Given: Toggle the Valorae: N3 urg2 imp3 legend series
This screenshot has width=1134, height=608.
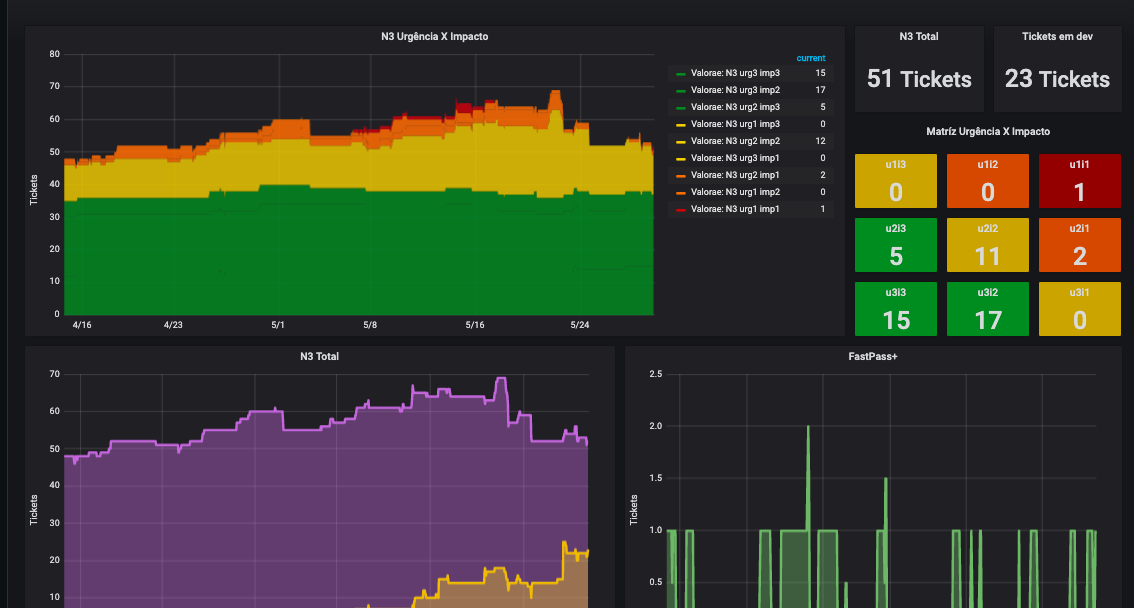Looking at the screenshot, I should click(735, 107).
